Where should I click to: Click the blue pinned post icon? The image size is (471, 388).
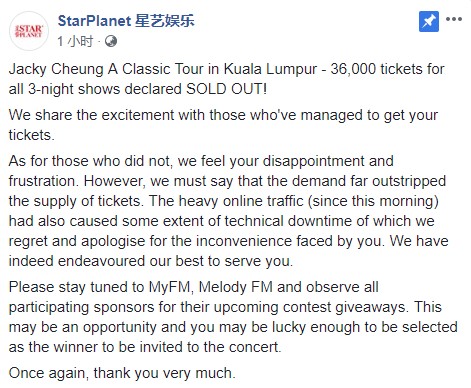(x=429, y=21)
